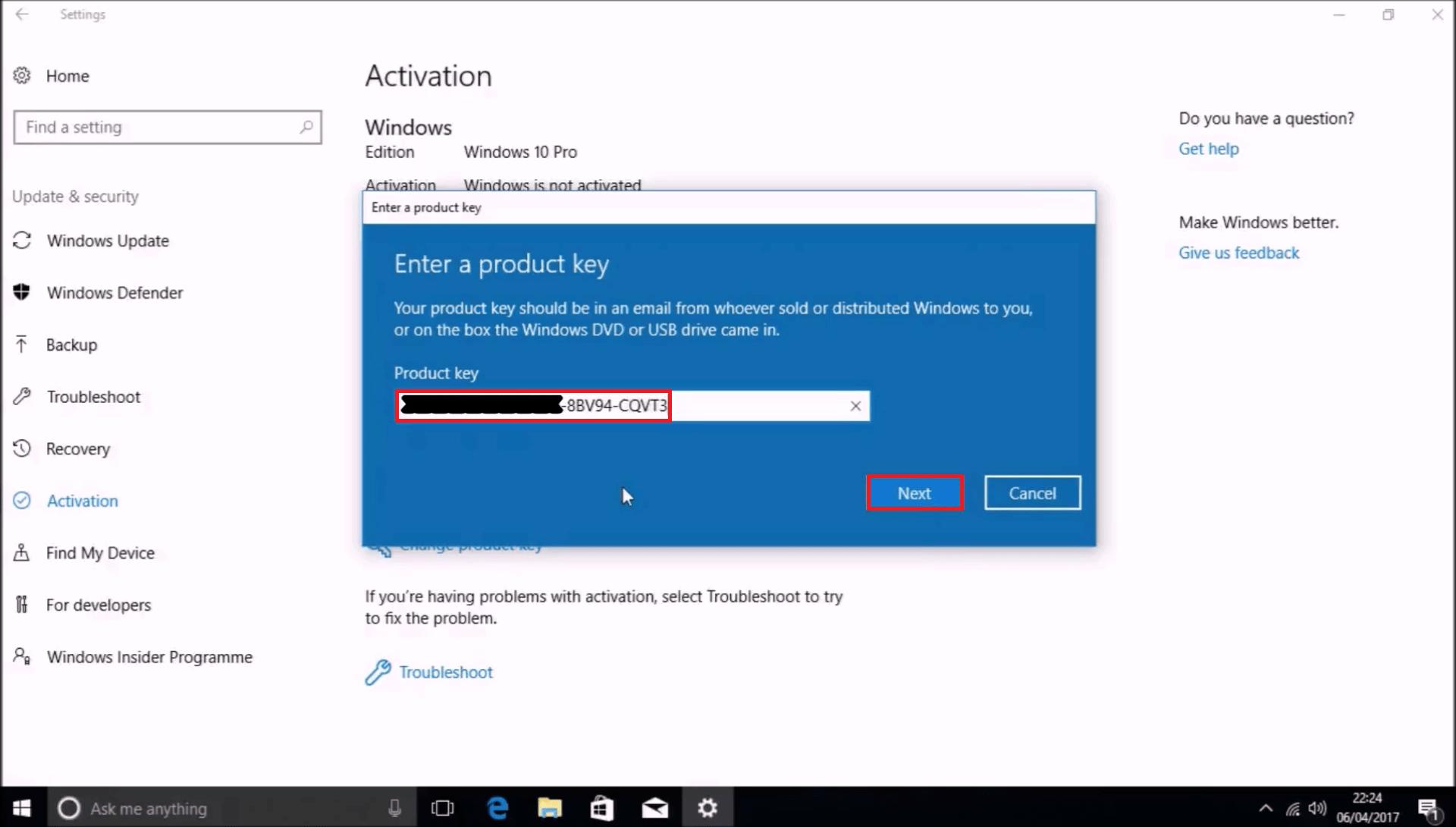1456x827 pixels.
Task: Open Windows Update from the sidebar
Action: [108, 241]
